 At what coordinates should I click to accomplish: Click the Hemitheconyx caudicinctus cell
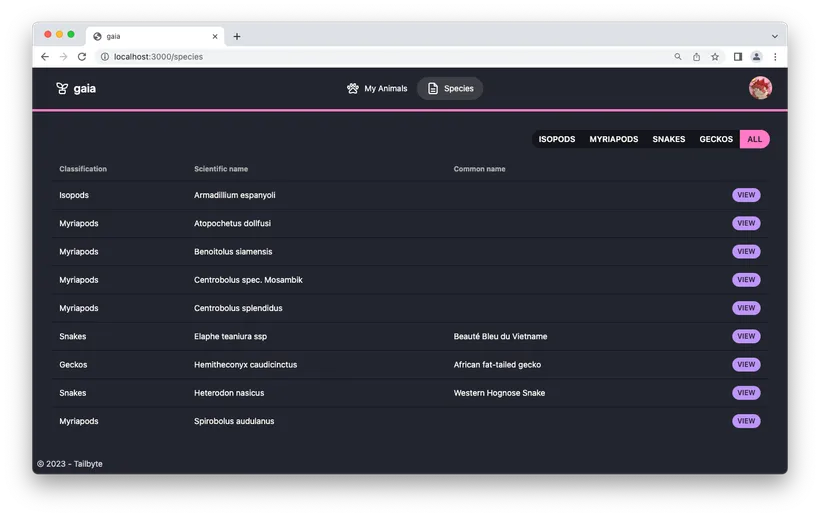tap(246, 364)
